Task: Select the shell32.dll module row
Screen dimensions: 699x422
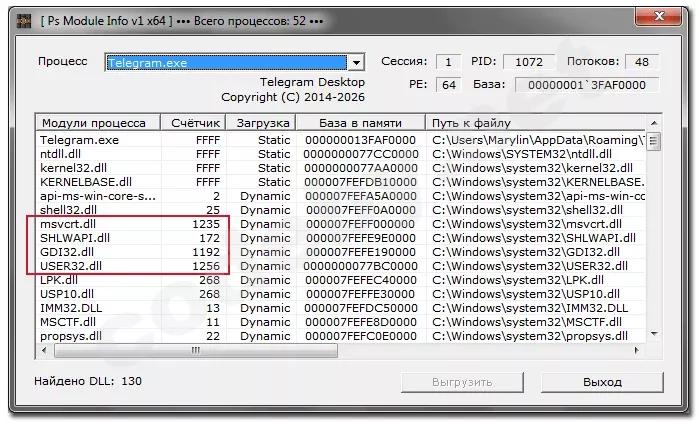Action: pyautogui.click(x=341, y=210)
